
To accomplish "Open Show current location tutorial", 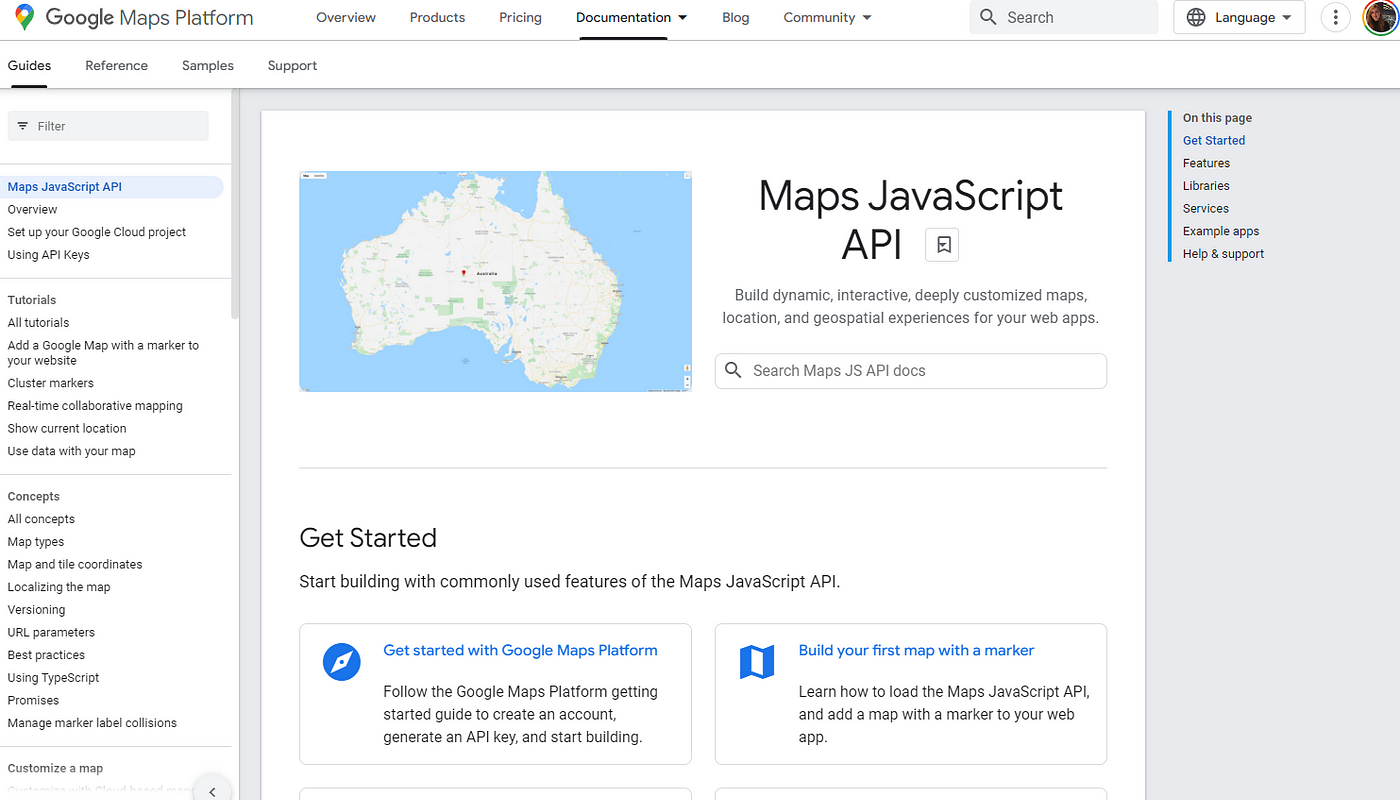I will 67,428.
